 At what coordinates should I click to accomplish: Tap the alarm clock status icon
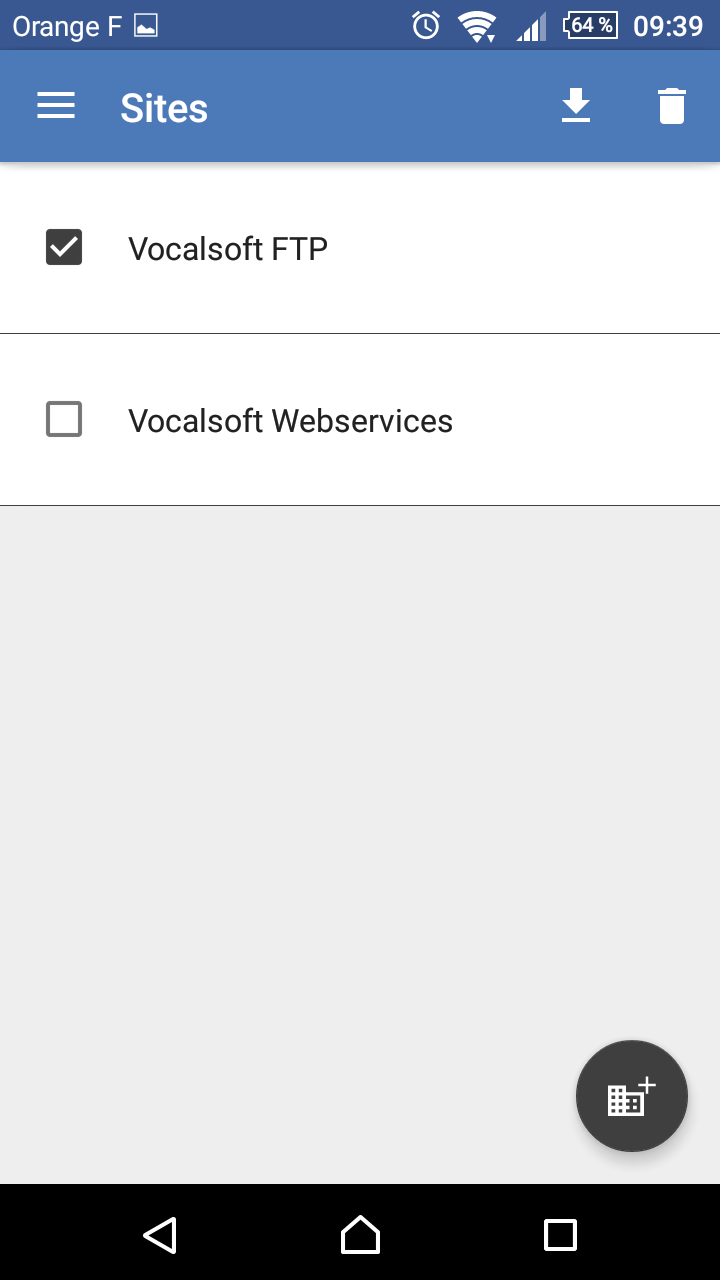[426, 25]
